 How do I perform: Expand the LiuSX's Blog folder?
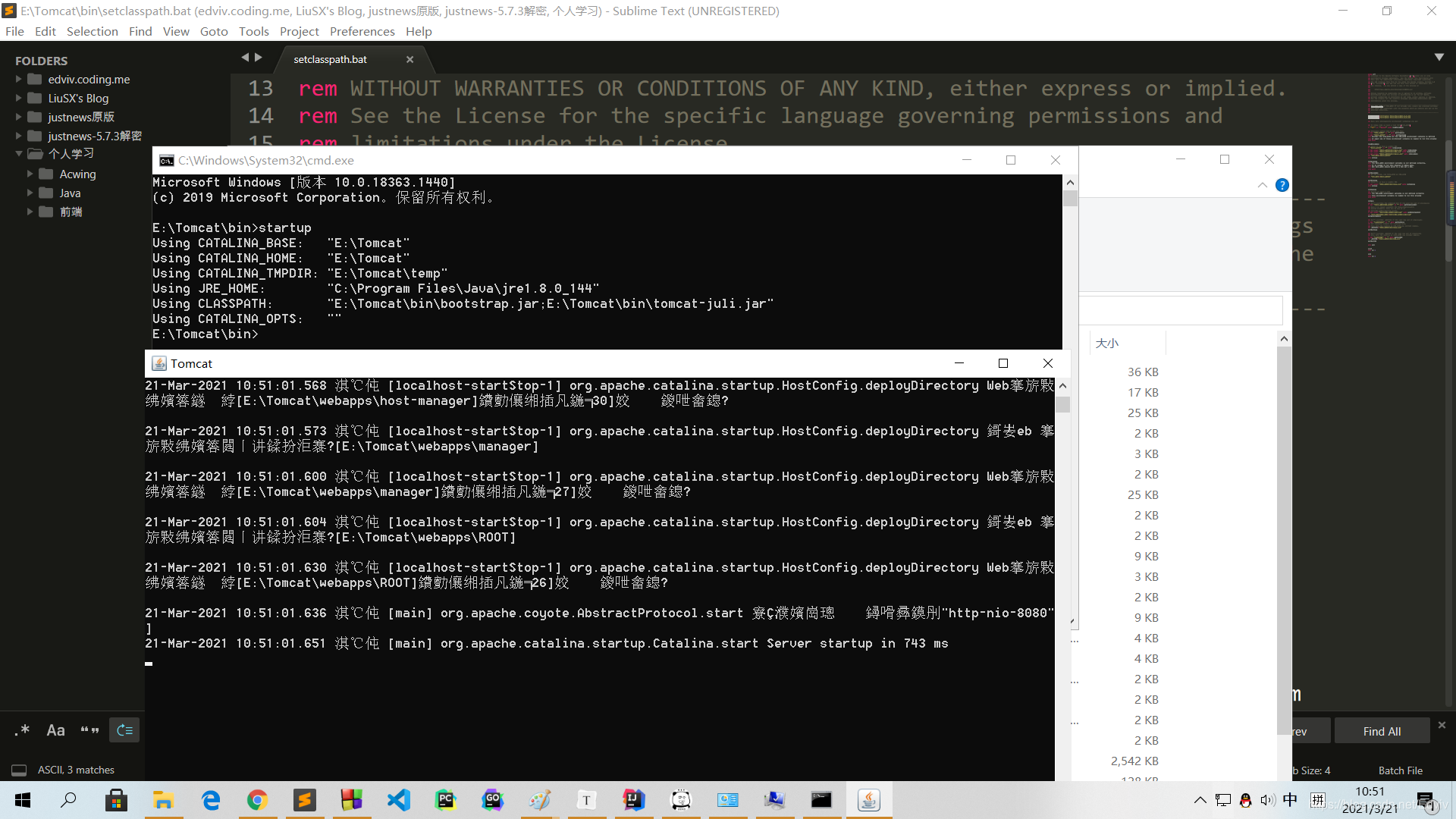[19, 98]
